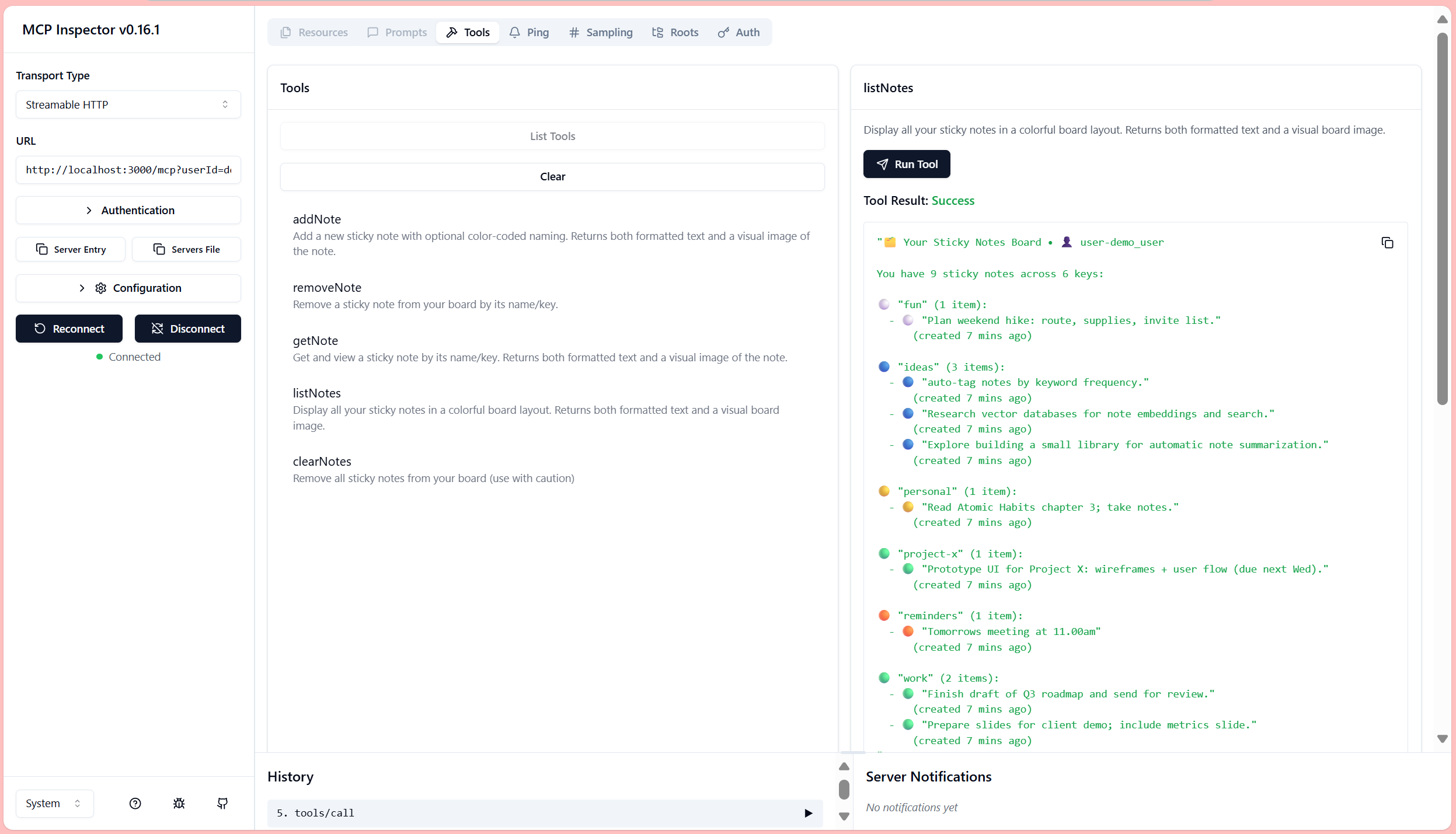Open the help question-mark icon
This screenshot has width=1456, height=834.
(x=135, y=804)
